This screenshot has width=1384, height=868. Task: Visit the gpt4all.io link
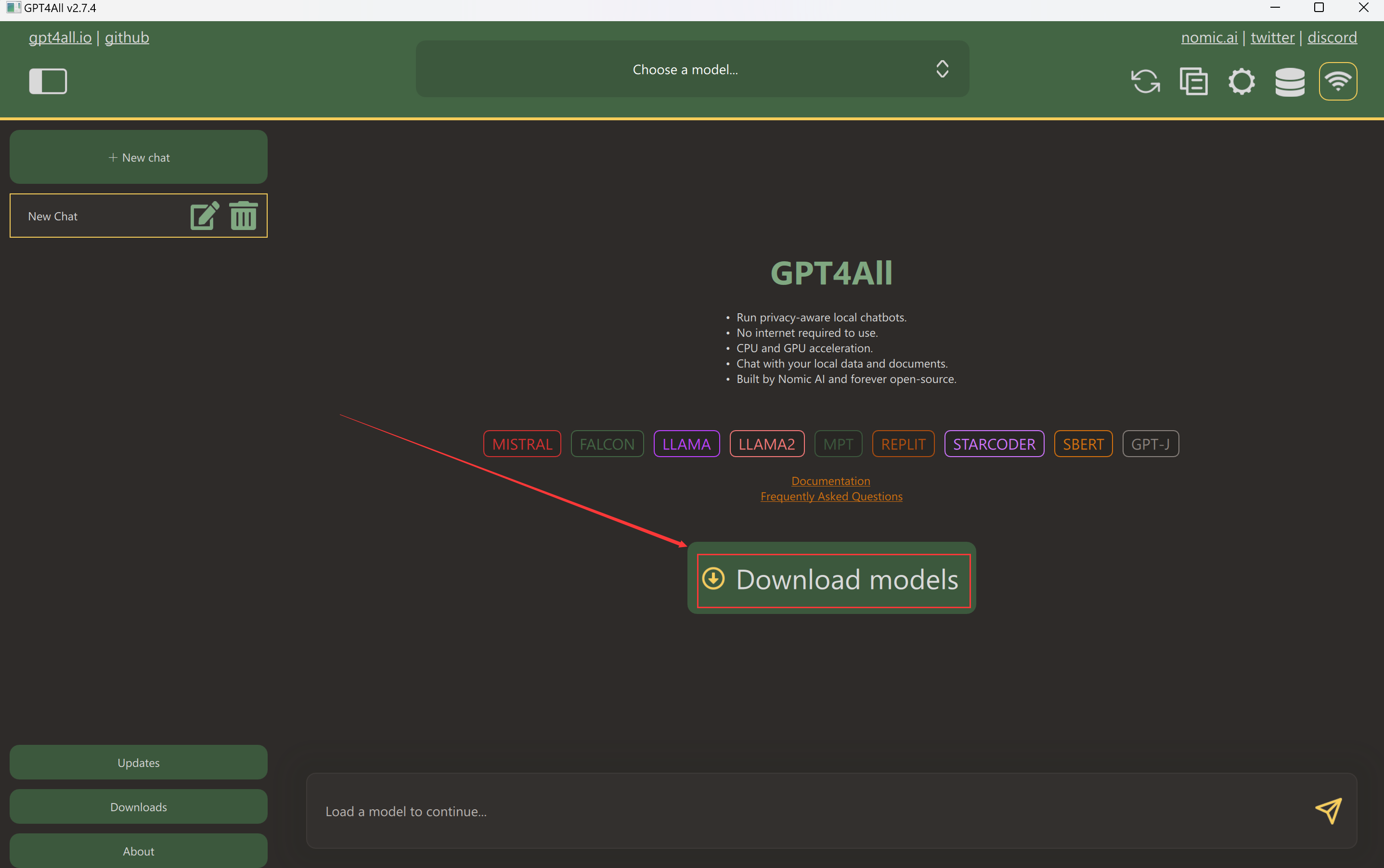(60, 38)
